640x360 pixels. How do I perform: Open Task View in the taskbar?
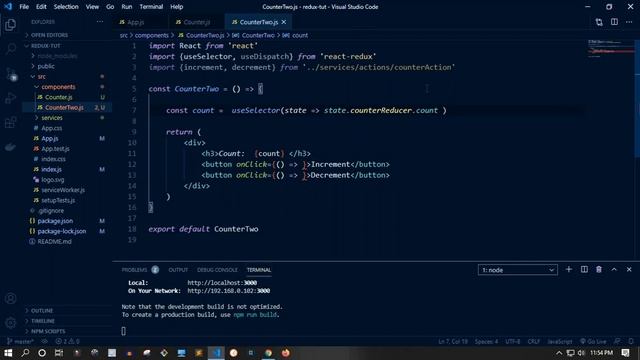(x=59, y=353)
